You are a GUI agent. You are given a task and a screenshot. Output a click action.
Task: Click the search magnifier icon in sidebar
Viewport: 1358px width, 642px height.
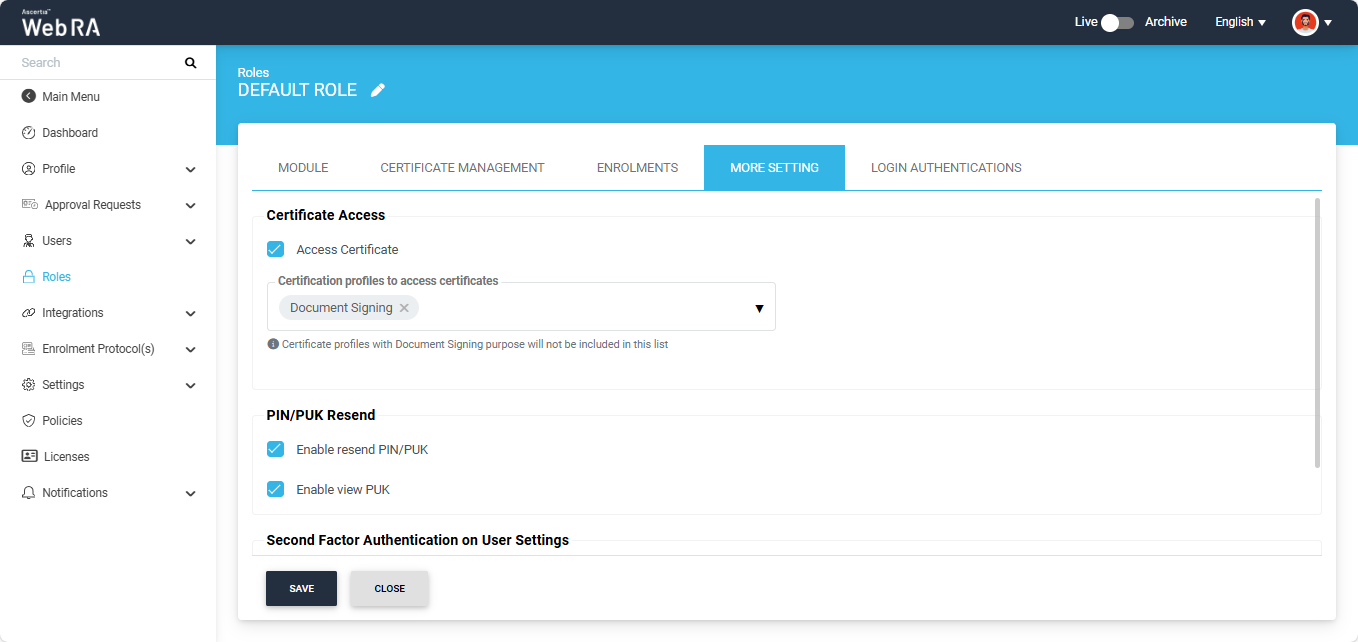click(190, 63)
